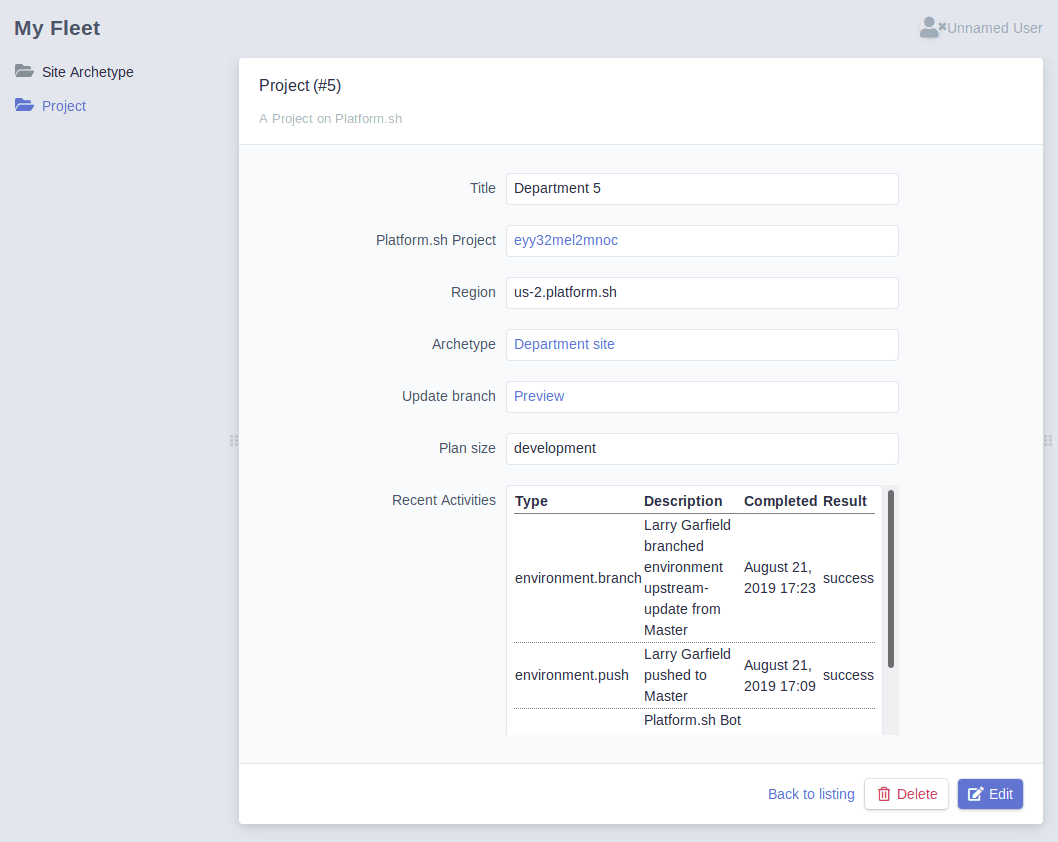Click the pencil icon on Edit button

tap(976, 794)
